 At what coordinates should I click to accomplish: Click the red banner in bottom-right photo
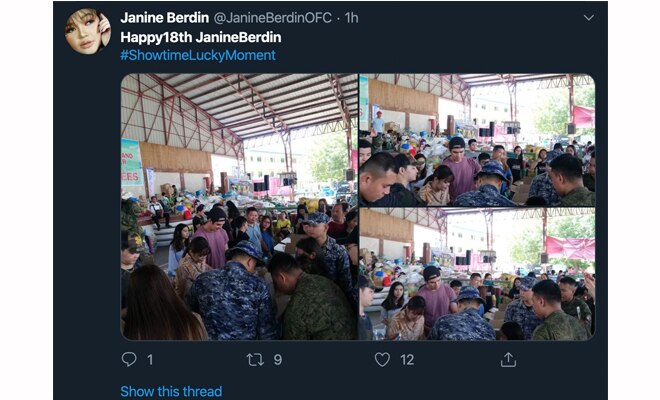(570, 247)
